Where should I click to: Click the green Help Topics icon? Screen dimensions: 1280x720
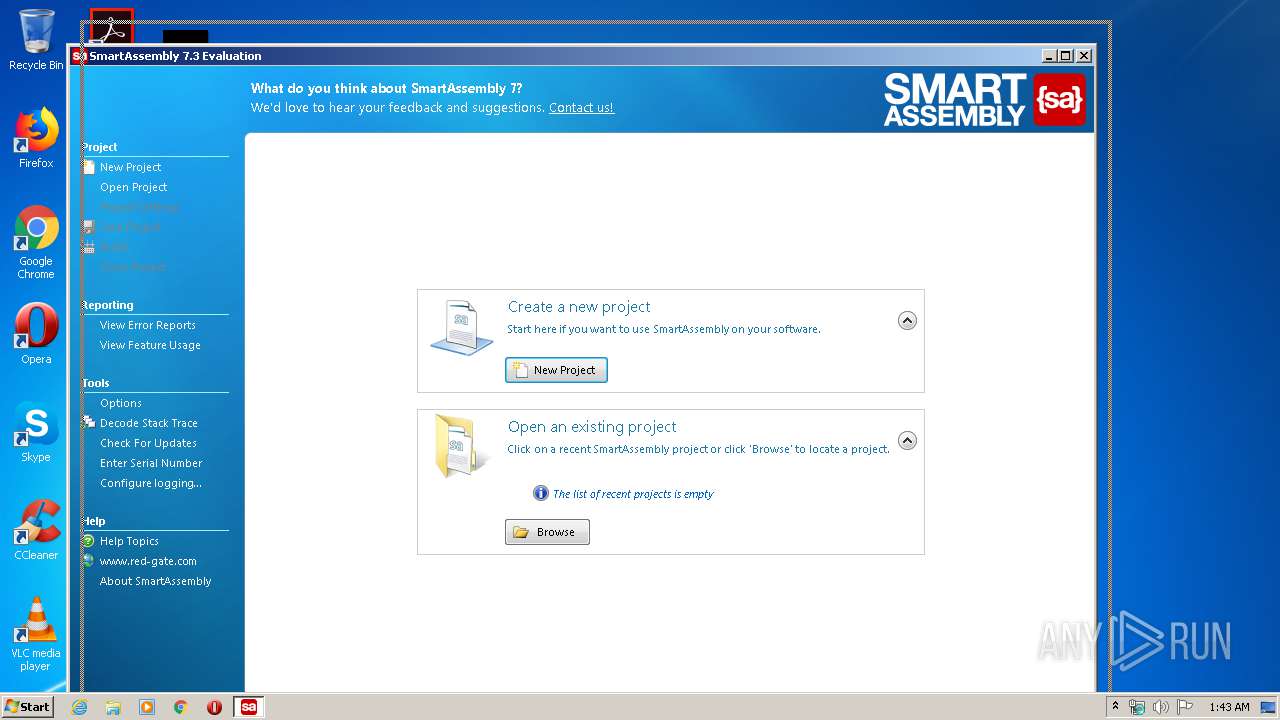89,541
